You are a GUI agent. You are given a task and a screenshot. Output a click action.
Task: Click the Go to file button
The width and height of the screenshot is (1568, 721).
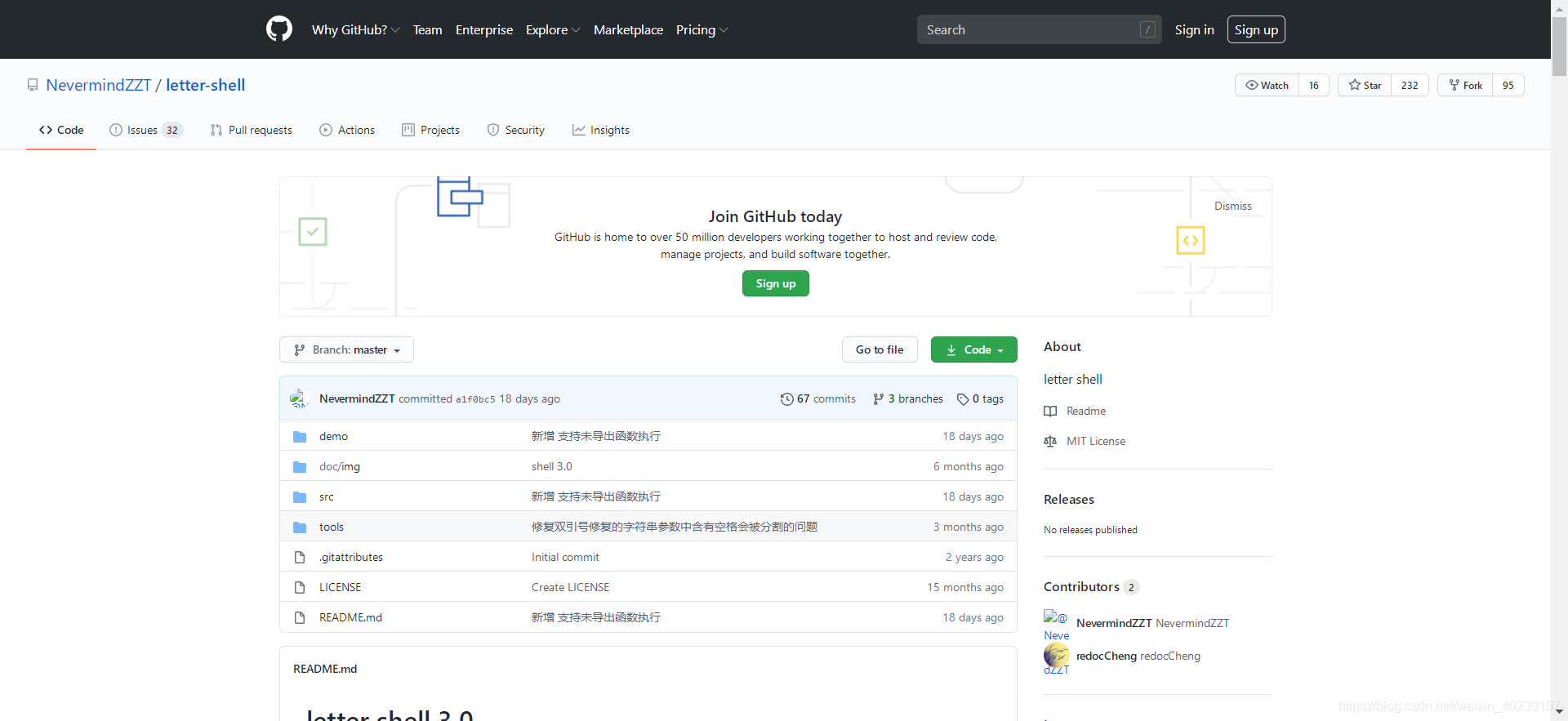(880, 349)
